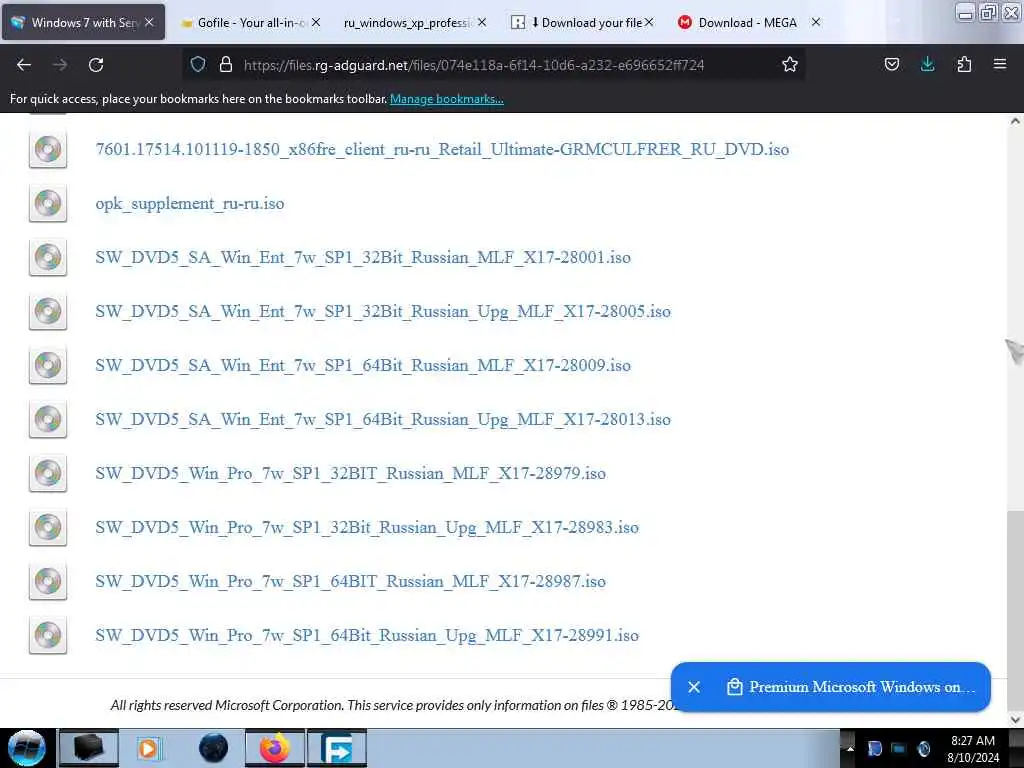Dismiss the Premium Microsoft Windows banner
Screen dimensions: 1024x768
694,687
